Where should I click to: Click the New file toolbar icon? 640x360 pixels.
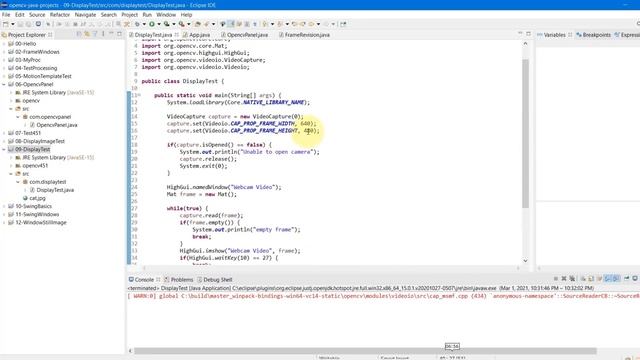click(6, 24)
